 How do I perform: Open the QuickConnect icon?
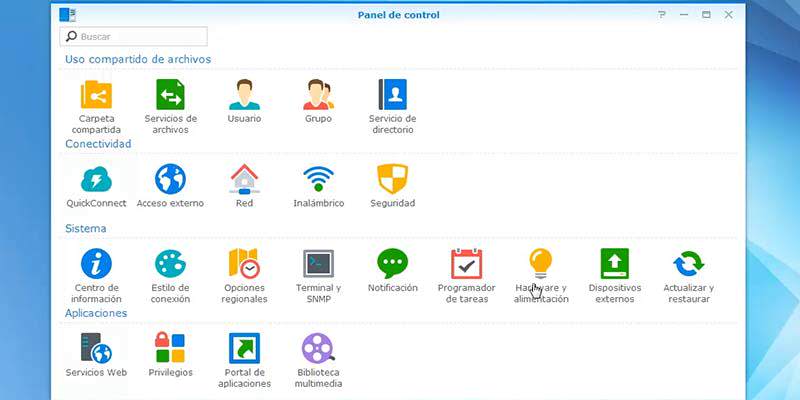point(96,179)
